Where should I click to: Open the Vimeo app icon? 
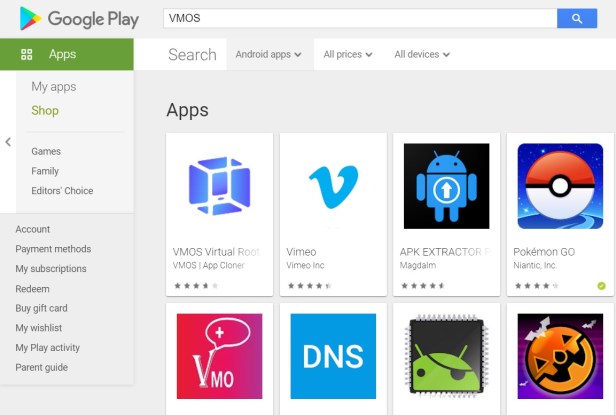pos(333,187)
